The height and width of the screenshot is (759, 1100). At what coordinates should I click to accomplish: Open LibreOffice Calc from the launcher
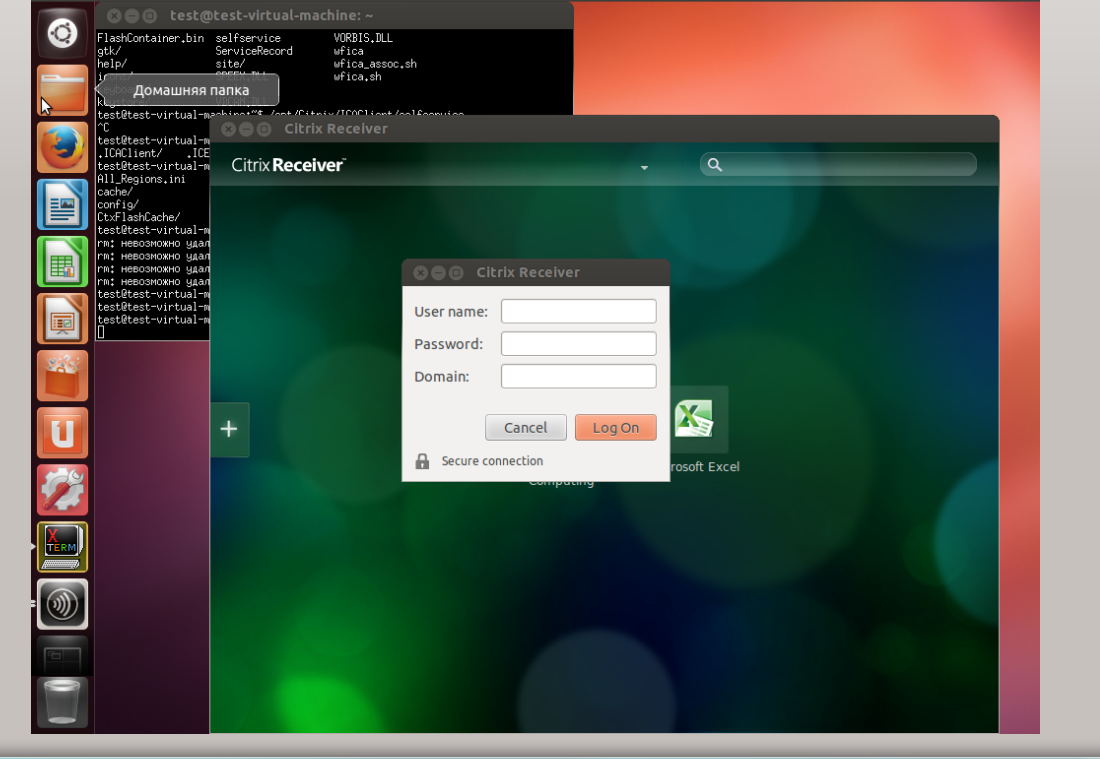pos(62,262)
